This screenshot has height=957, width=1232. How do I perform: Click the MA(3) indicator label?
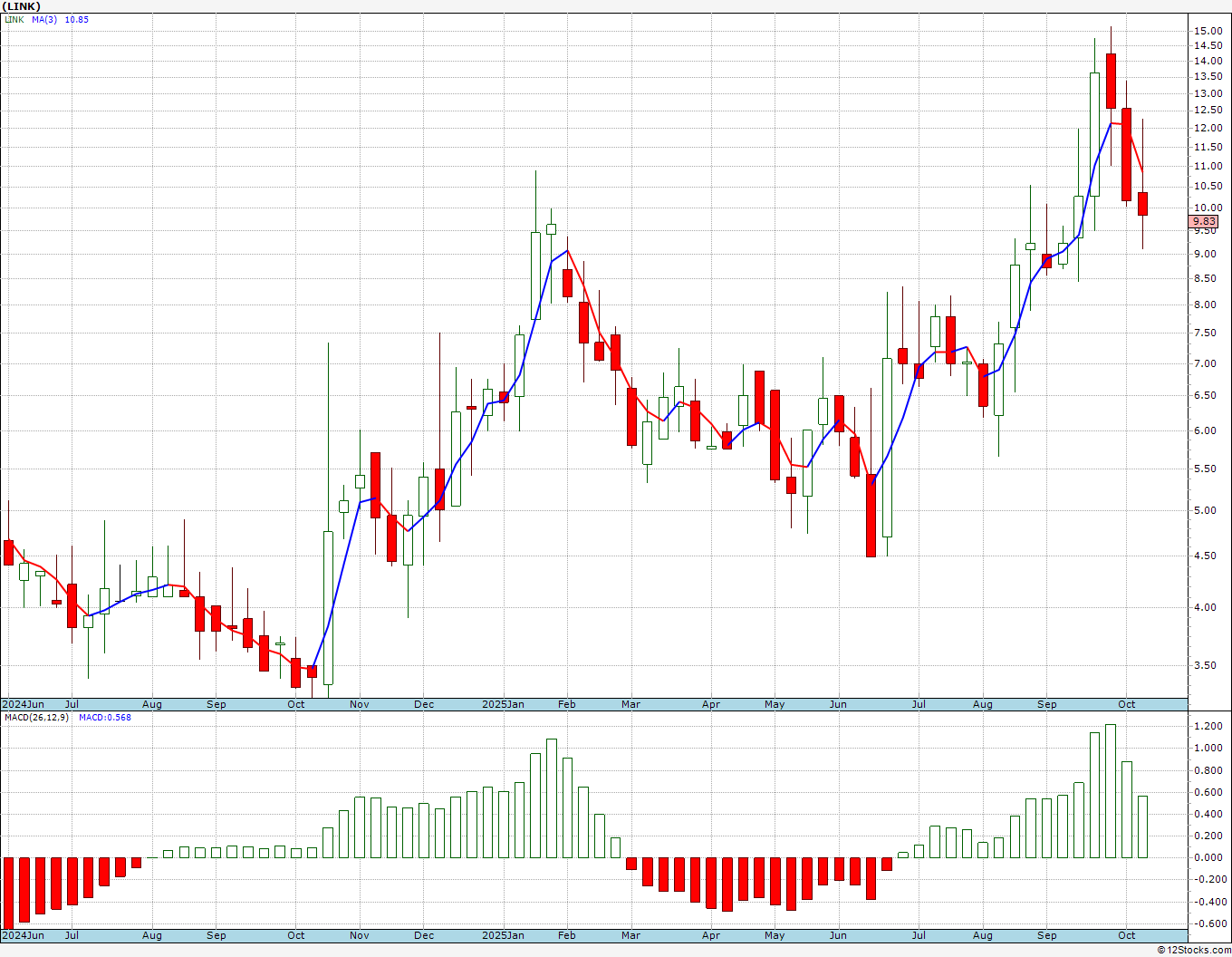[44, 19]
